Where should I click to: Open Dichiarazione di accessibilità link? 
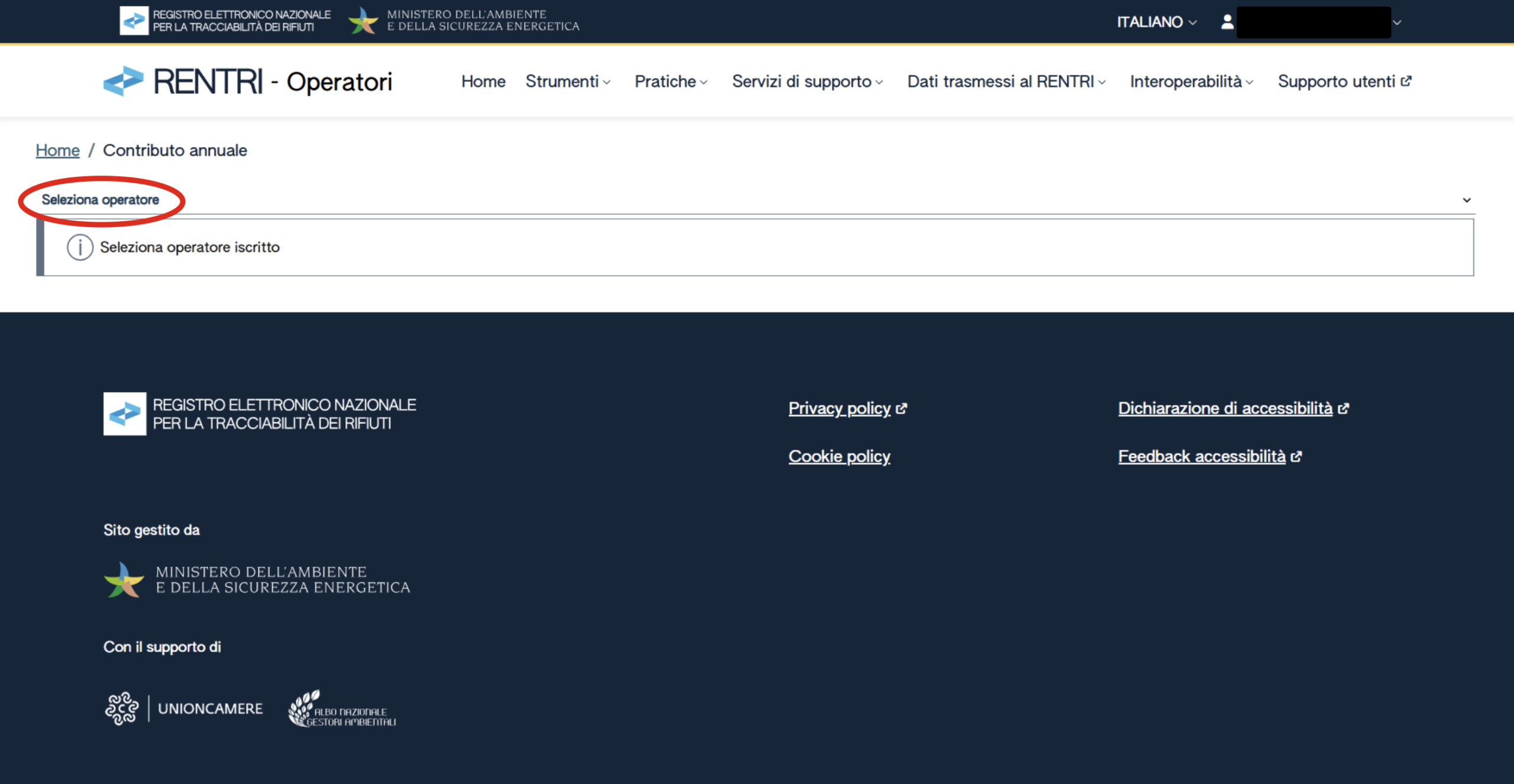(1225, 408)
